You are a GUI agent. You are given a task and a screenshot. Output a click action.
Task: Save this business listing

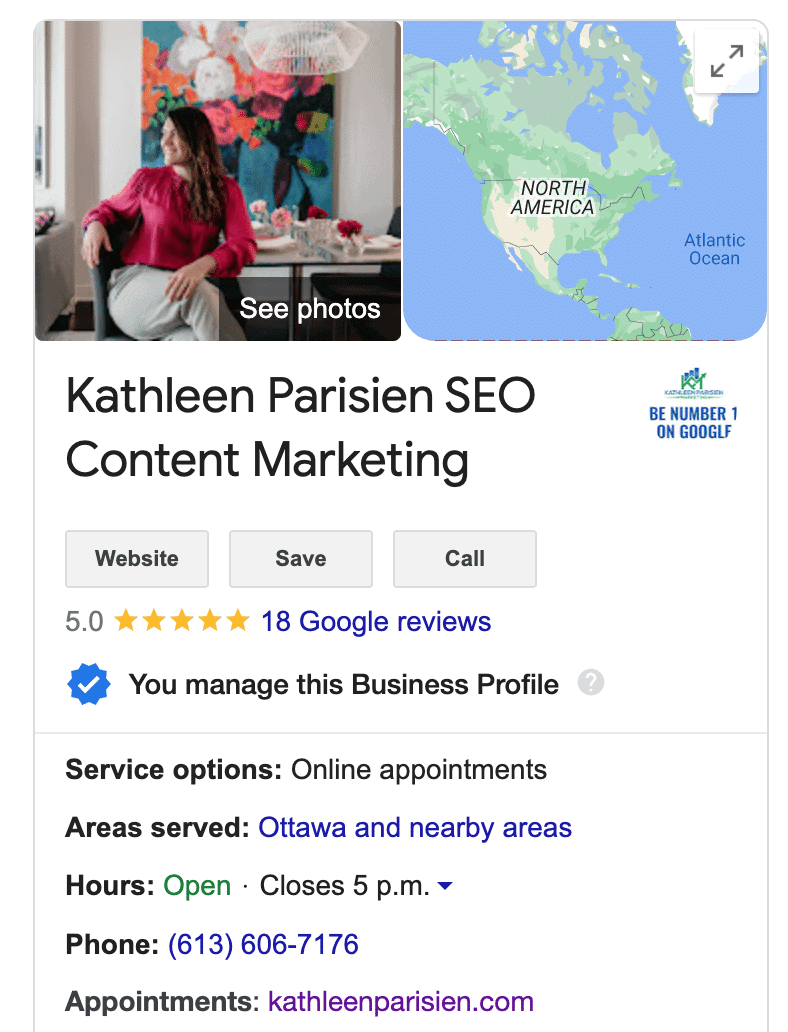click(x=301, y=559)
